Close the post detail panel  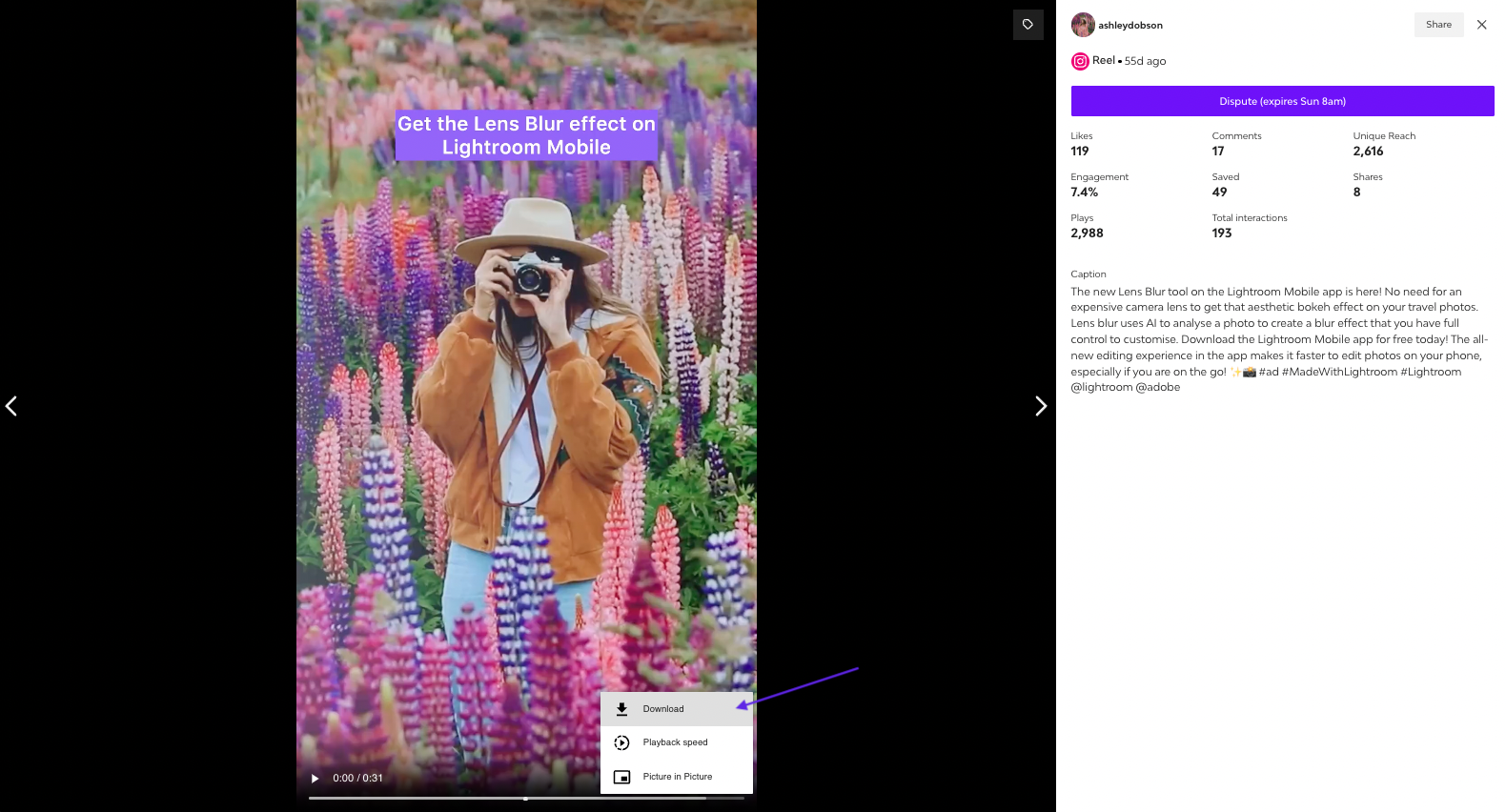click(1481, 25)
